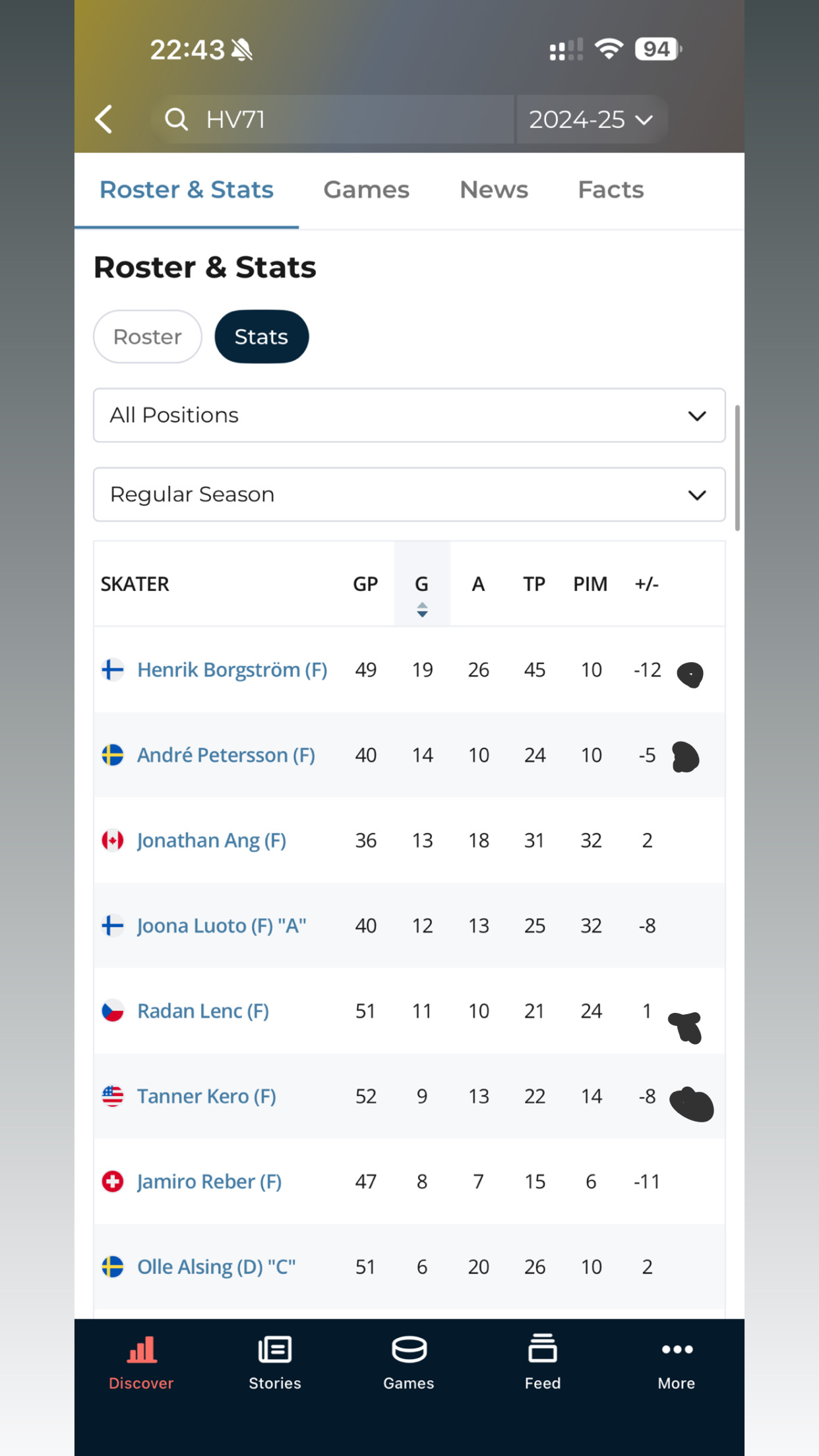This screenshot has height=1456, width=819.
Task: Open the Stories news icon
Action: (x=275, y=1349)
